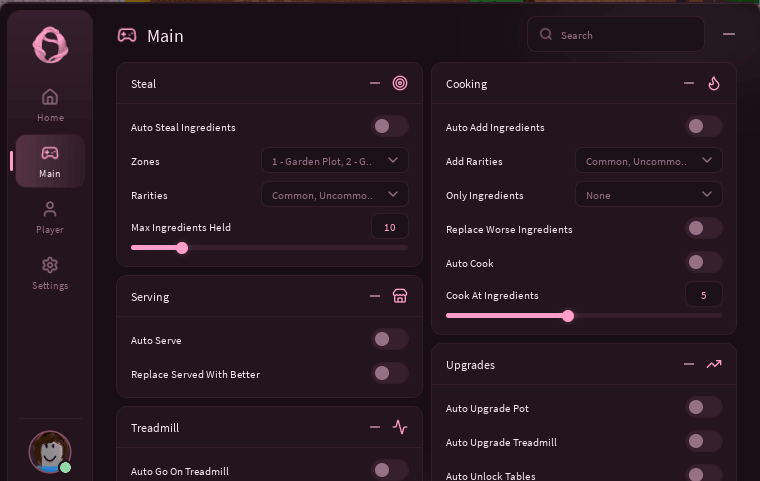Image resolution: width=760 pixels, height=481 pixels.
Task: Enable the Auto Cook switch
Action: [x=704, y=262]
